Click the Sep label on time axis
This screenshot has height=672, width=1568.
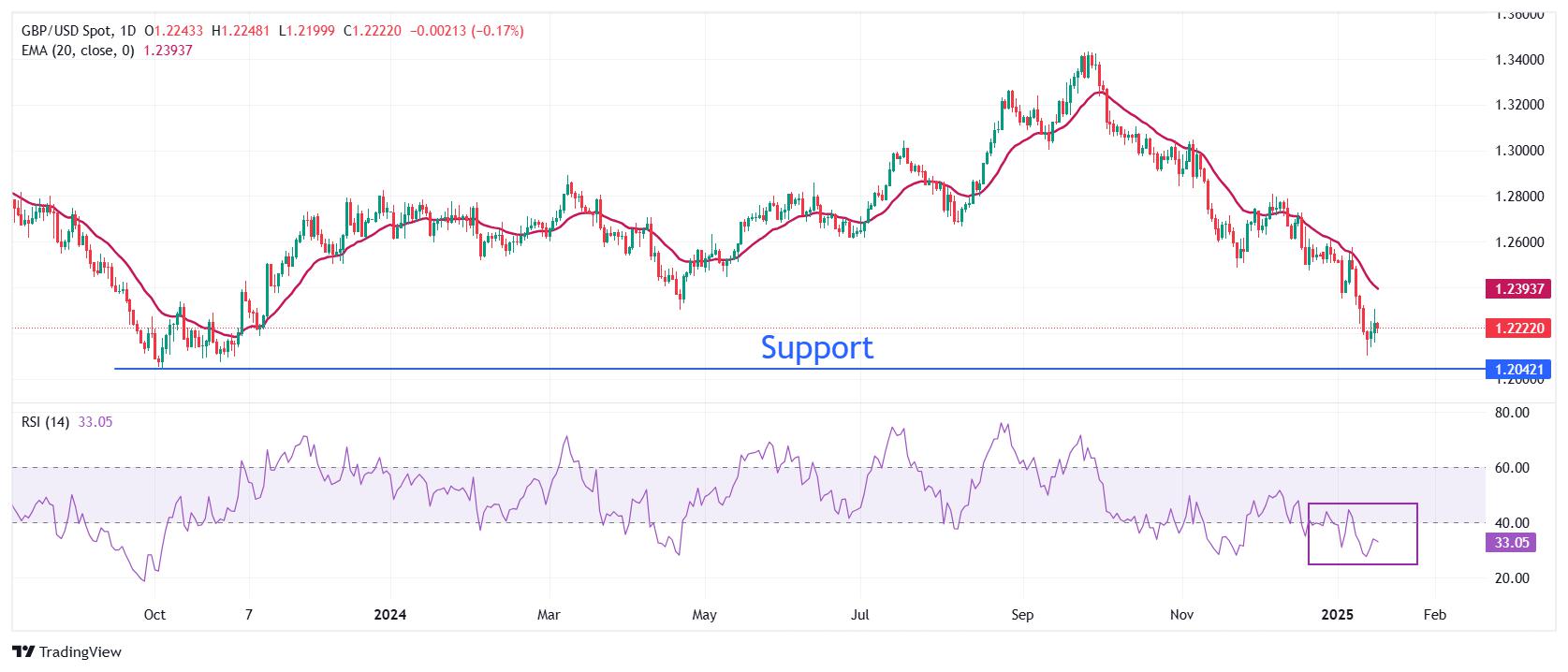1022,615
